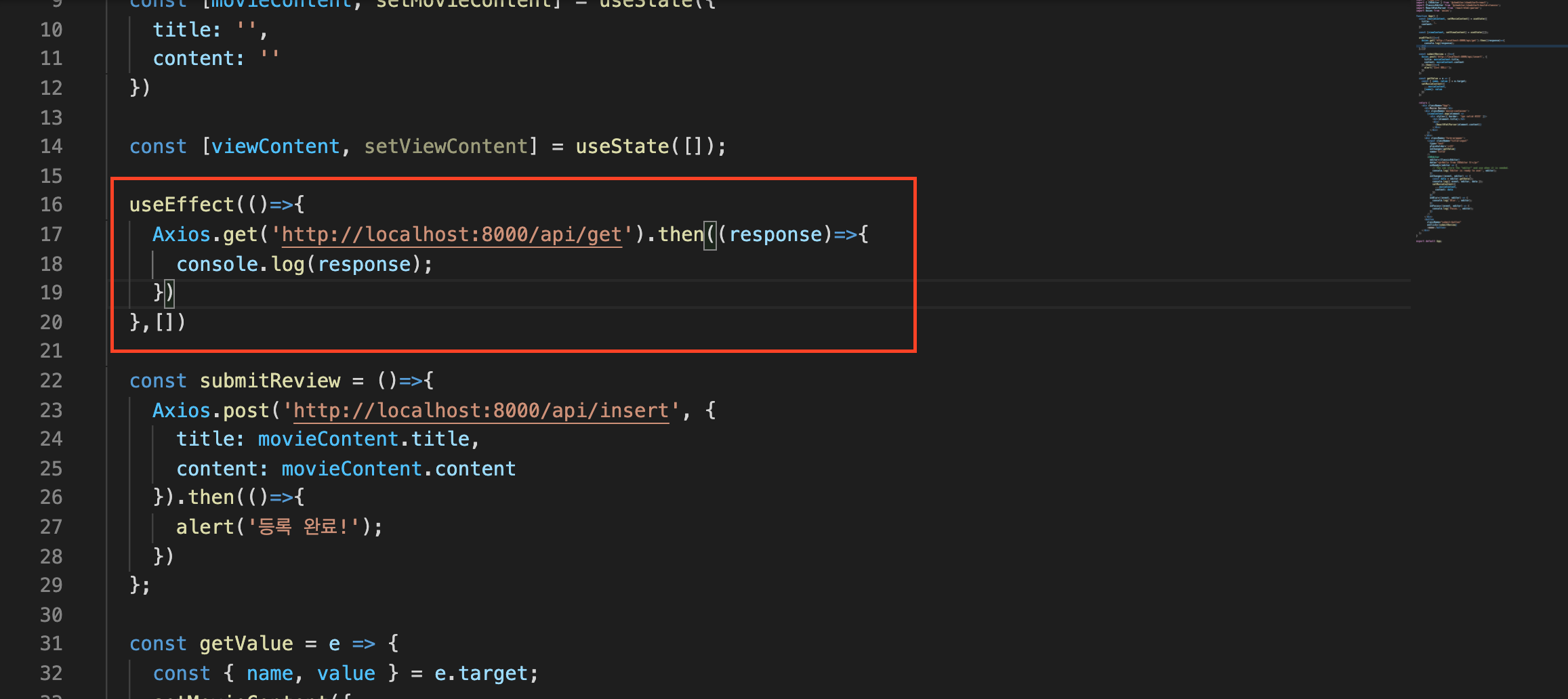Click line number 32 in the gutter
The image size is (1568, 699).
51,673
